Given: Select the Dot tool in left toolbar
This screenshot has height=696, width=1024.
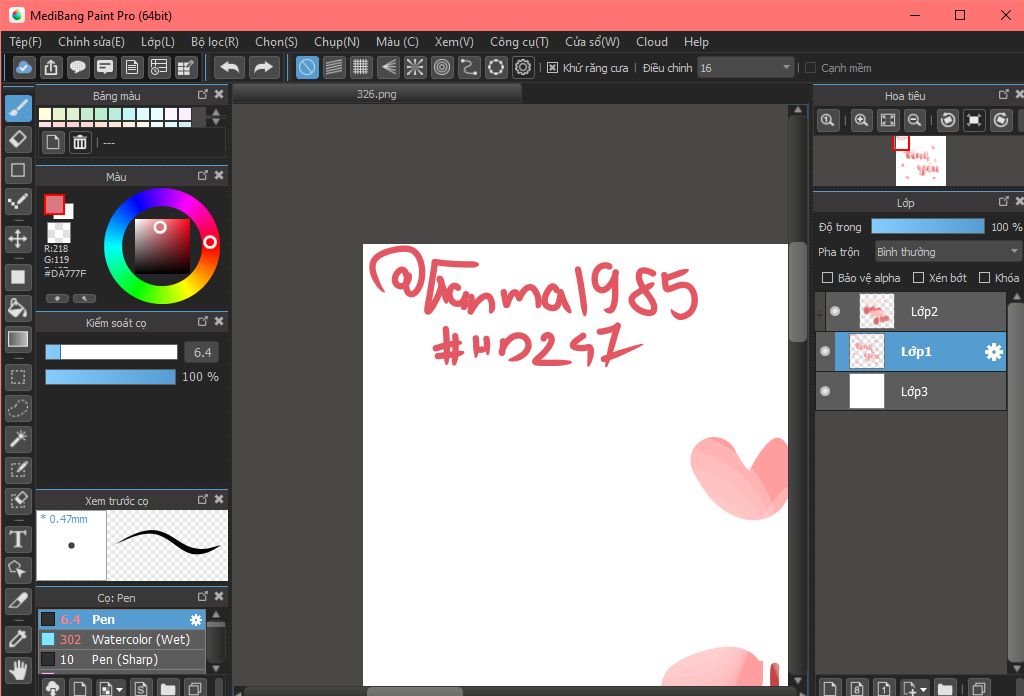Looking at the screenshot, I should tap(18, 201).
